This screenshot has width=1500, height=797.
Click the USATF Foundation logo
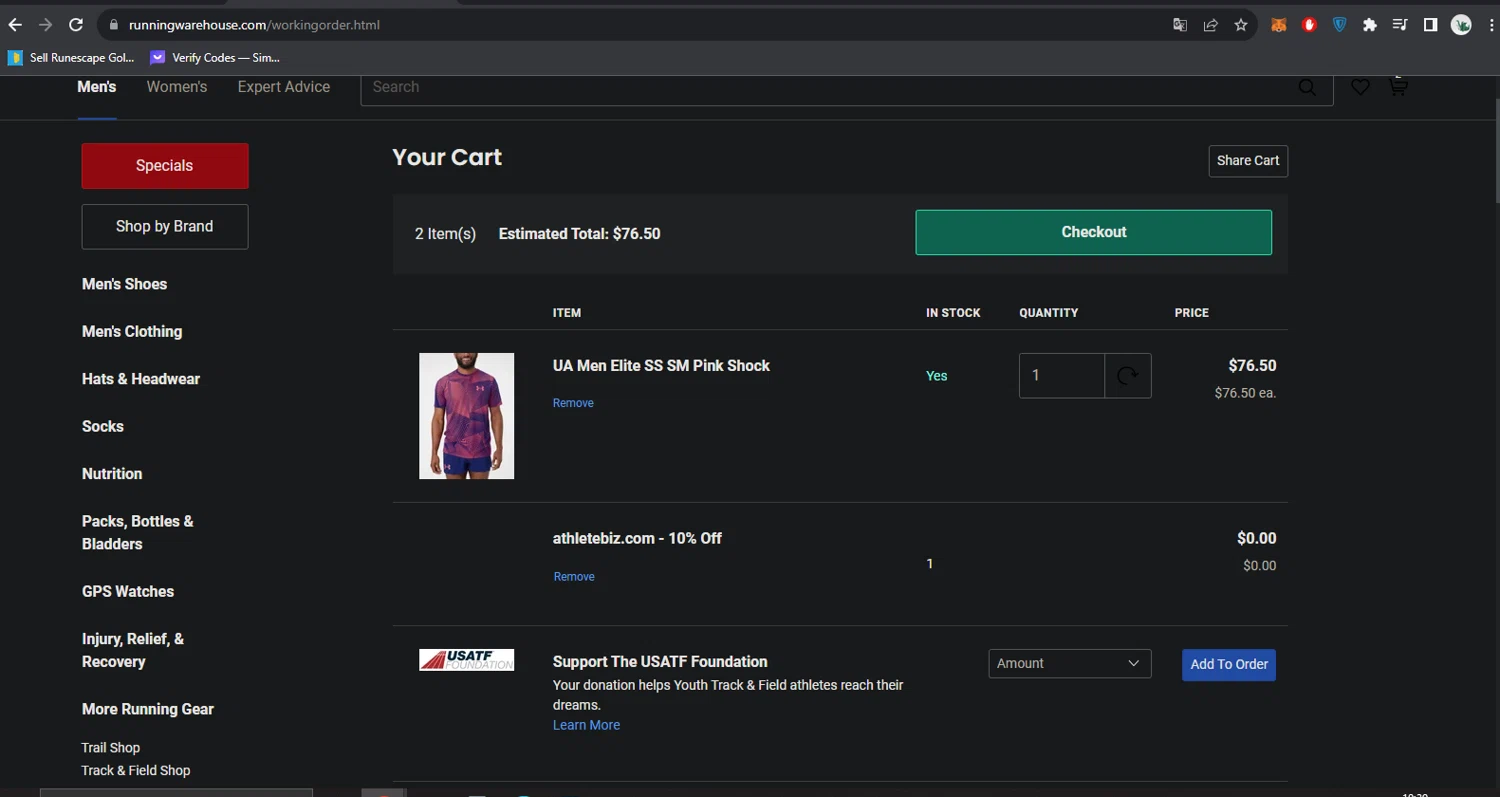point(466,660)
